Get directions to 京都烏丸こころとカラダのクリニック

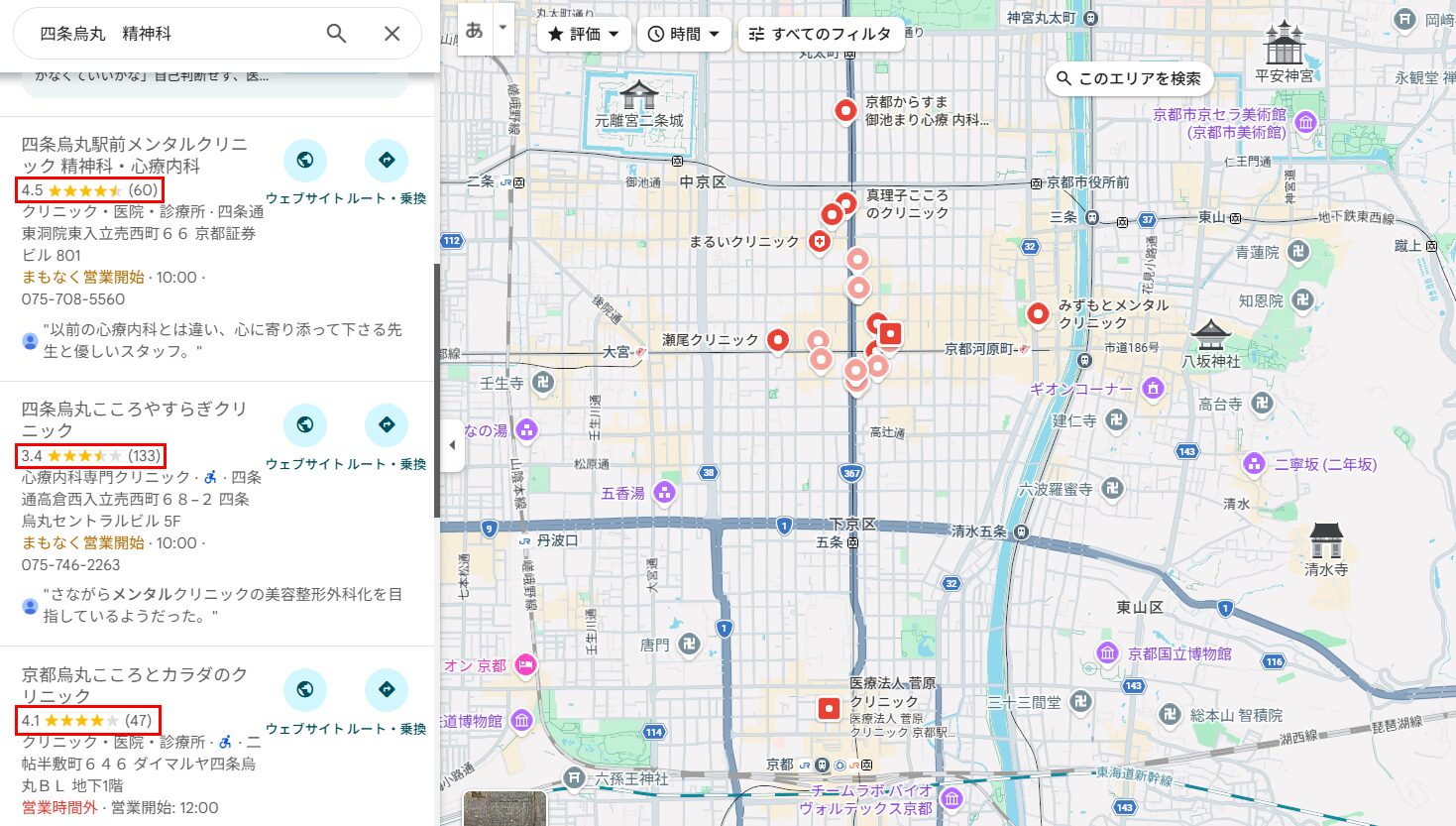tap(387, 690)
